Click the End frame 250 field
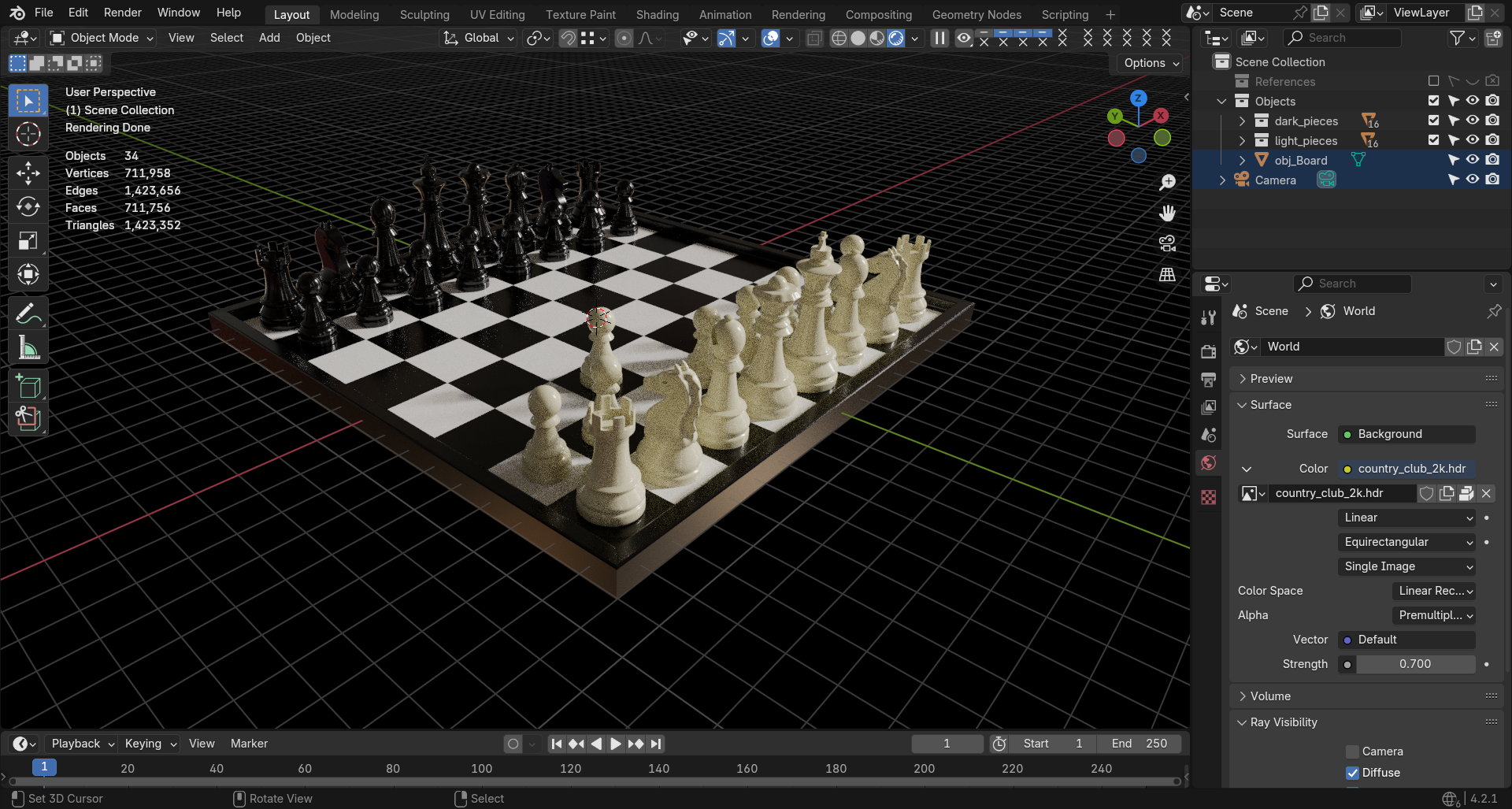 1140,744
